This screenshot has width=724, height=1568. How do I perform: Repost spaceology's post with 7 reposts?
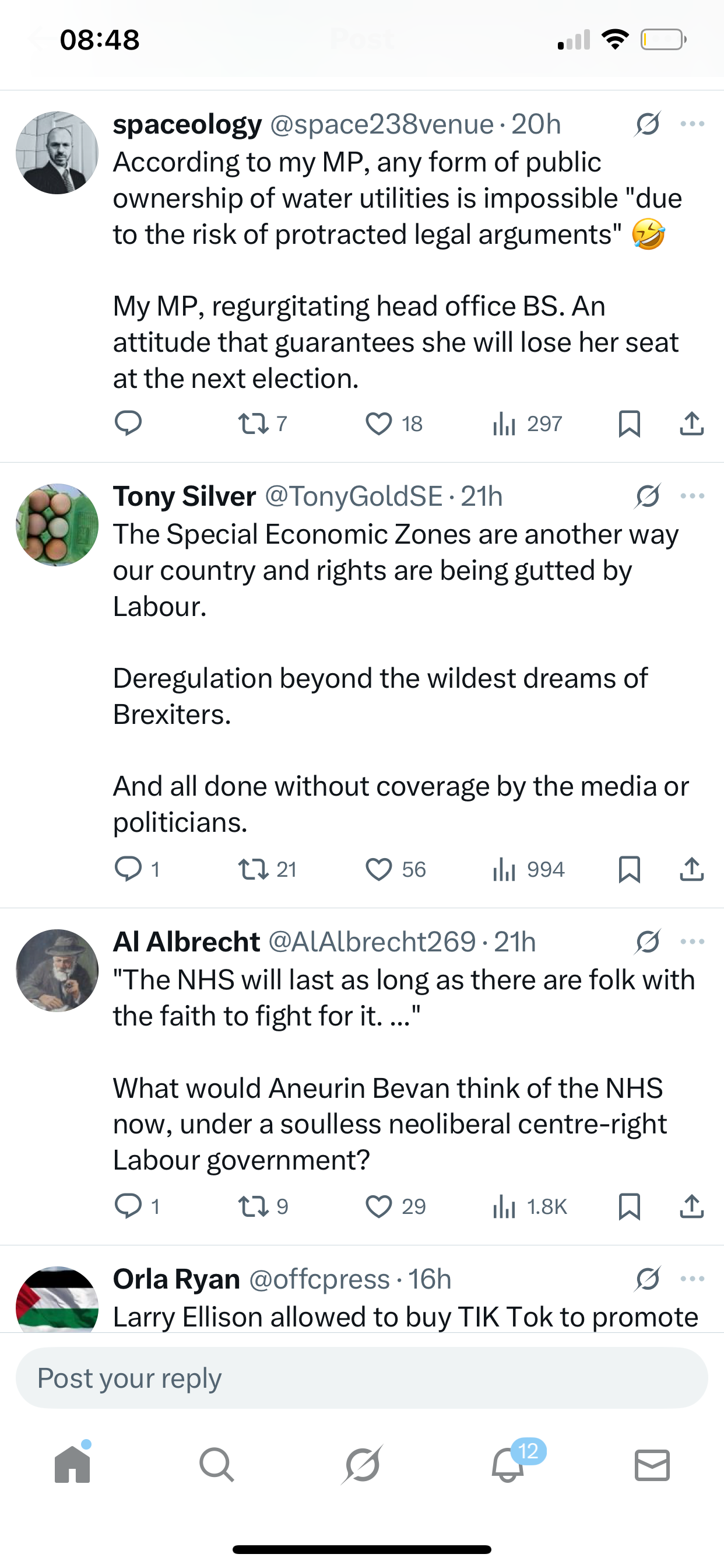[x=253, y=423]
